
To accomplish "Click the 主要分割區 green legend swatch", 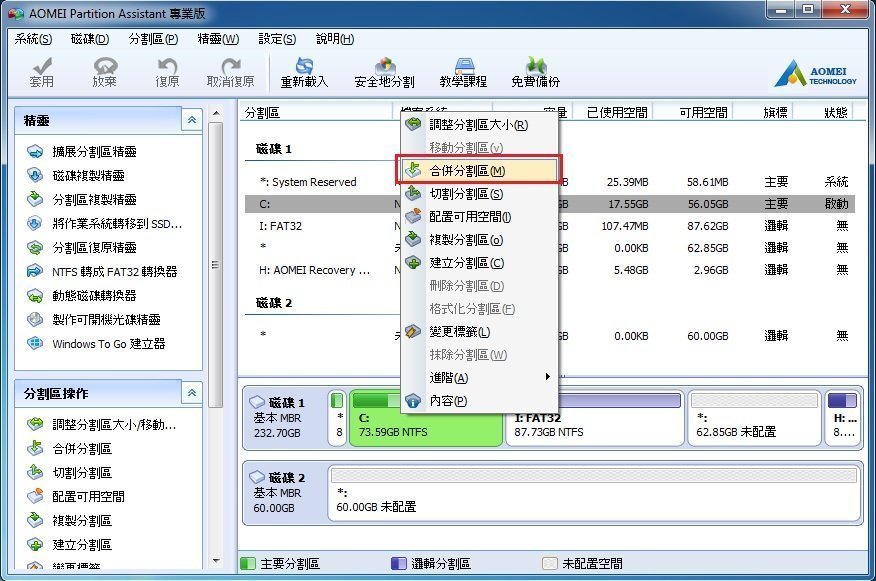I will pos(247,563).
